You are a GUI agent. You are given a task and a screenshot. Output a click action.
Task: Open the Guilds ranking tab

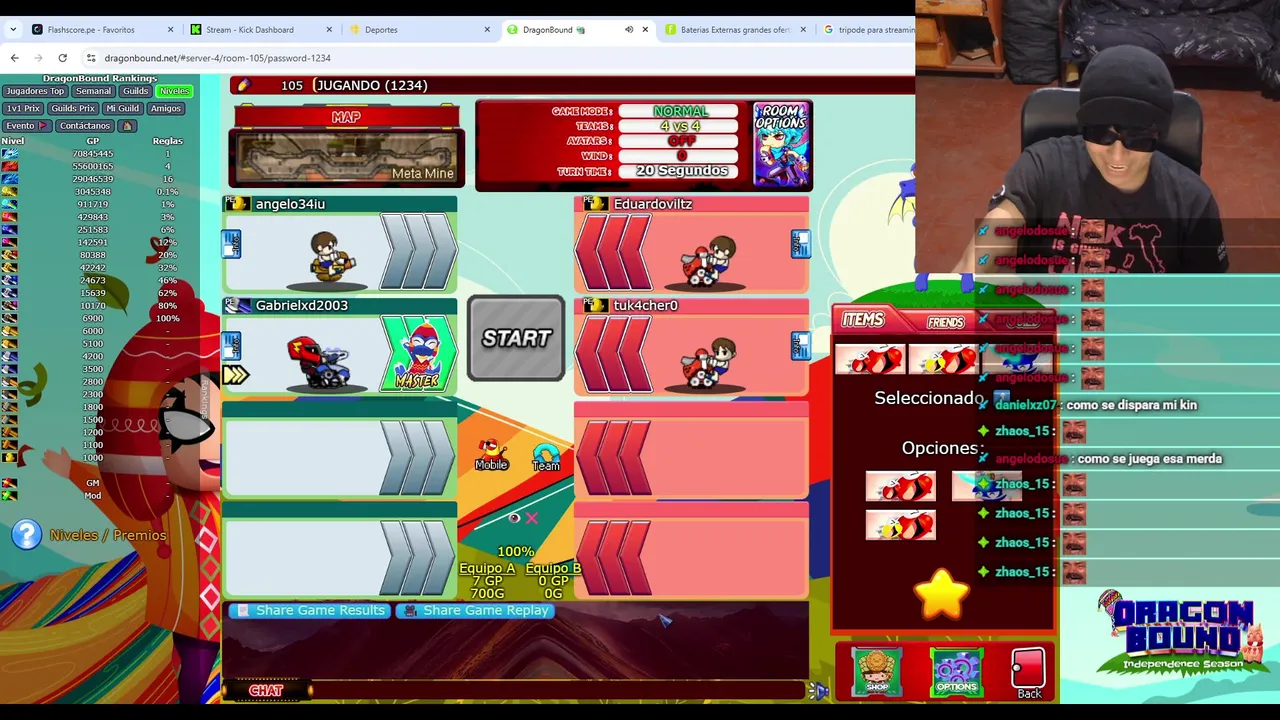click(x=136, y=91)
